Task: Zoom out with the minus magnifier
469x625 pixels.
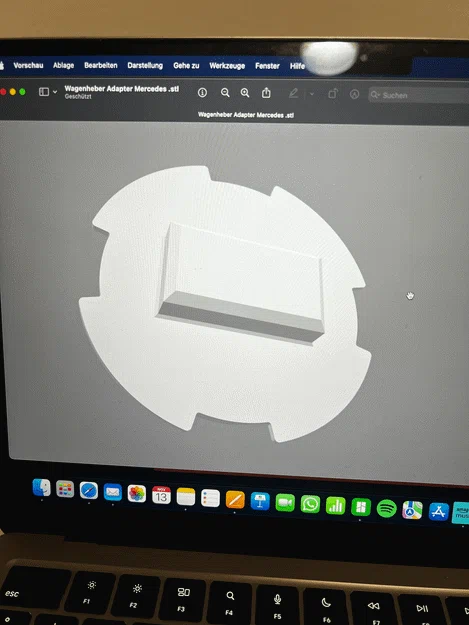Action: click(x=225, y=93)
